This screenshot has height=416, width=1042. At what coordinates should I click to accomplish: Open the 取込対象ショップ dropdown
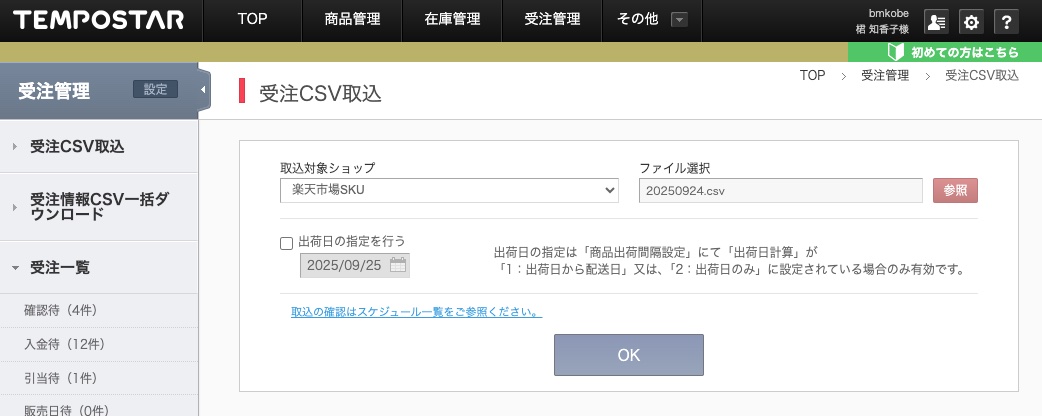pos(449,190)
